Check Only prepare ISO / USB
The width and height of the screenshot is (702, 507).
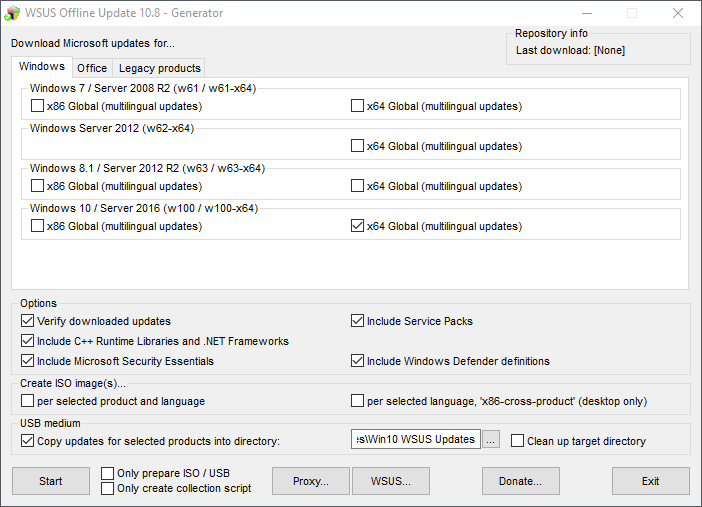click(x=107, y=473)
